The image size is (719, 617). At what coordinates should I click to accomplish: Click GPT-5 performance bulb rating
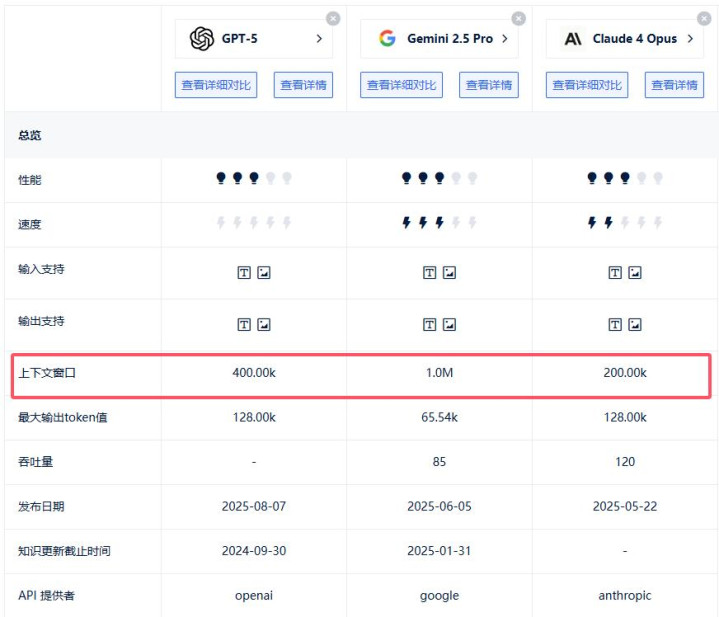coord(254,178)
